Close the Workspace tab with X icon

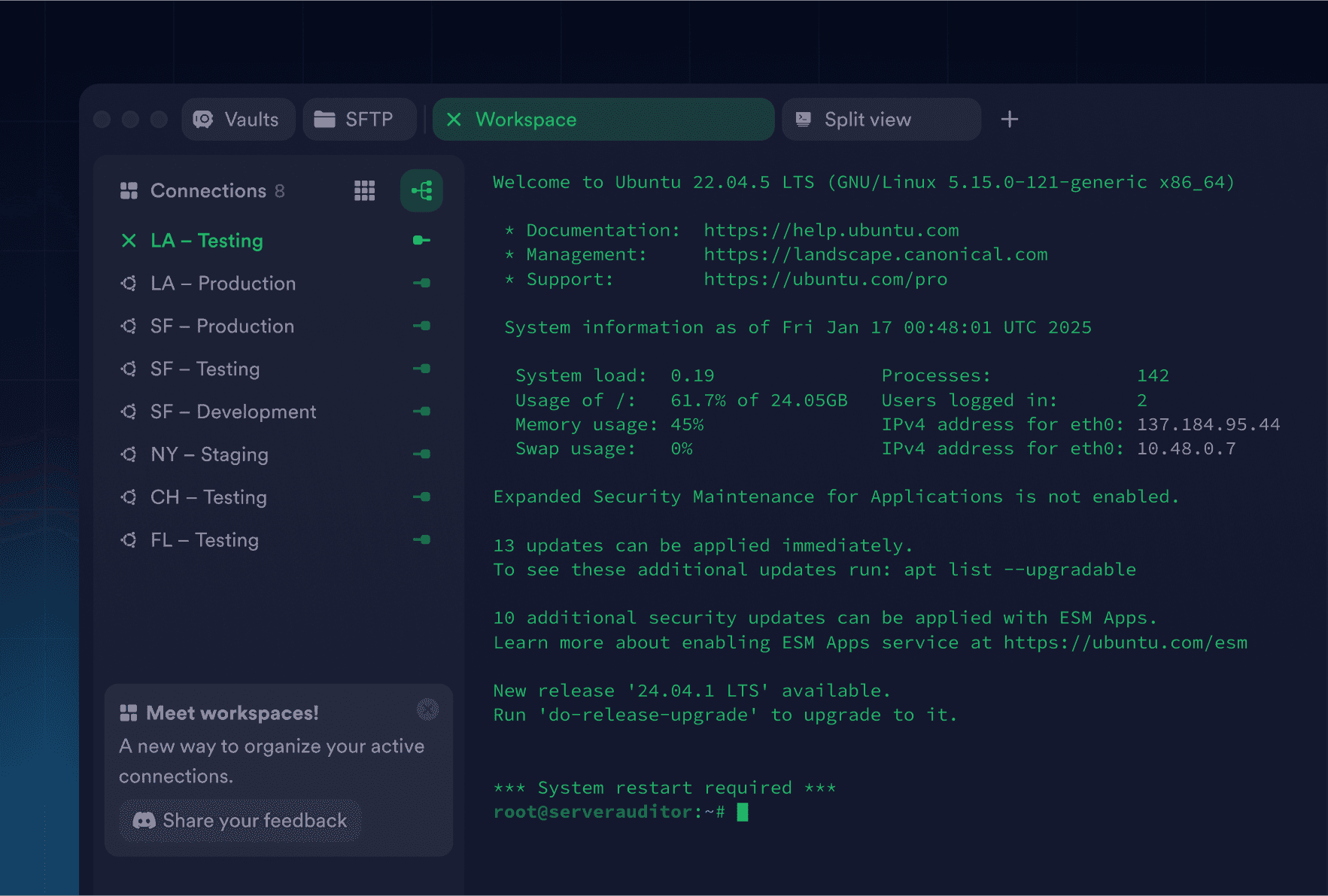pyautogui.click(x=454, y=120)
